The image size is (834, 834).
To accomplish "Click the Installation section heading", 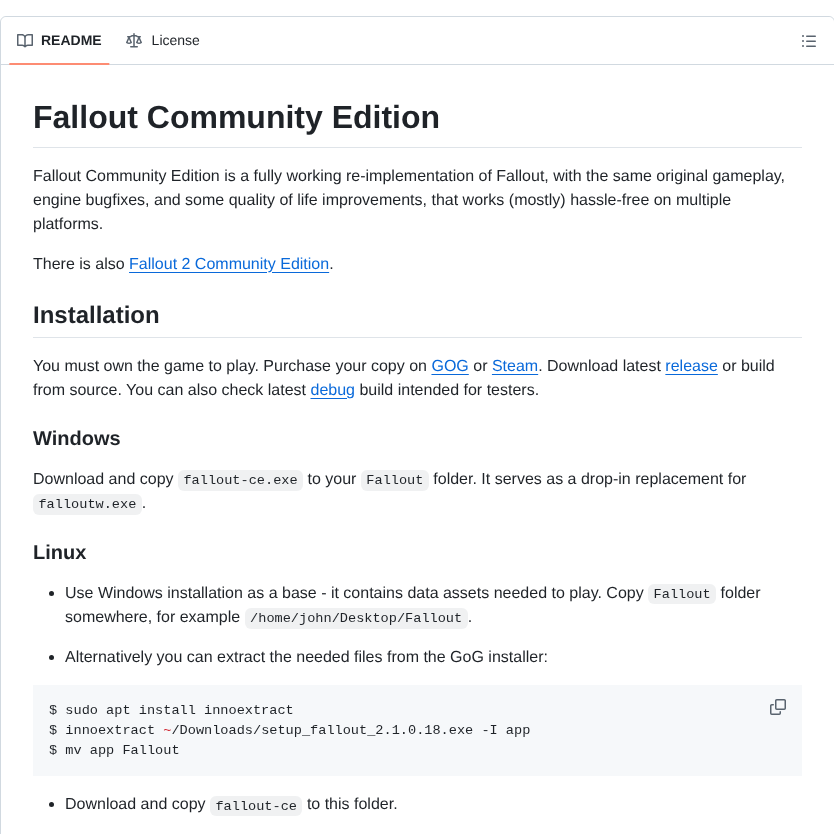I will [96, 315].
